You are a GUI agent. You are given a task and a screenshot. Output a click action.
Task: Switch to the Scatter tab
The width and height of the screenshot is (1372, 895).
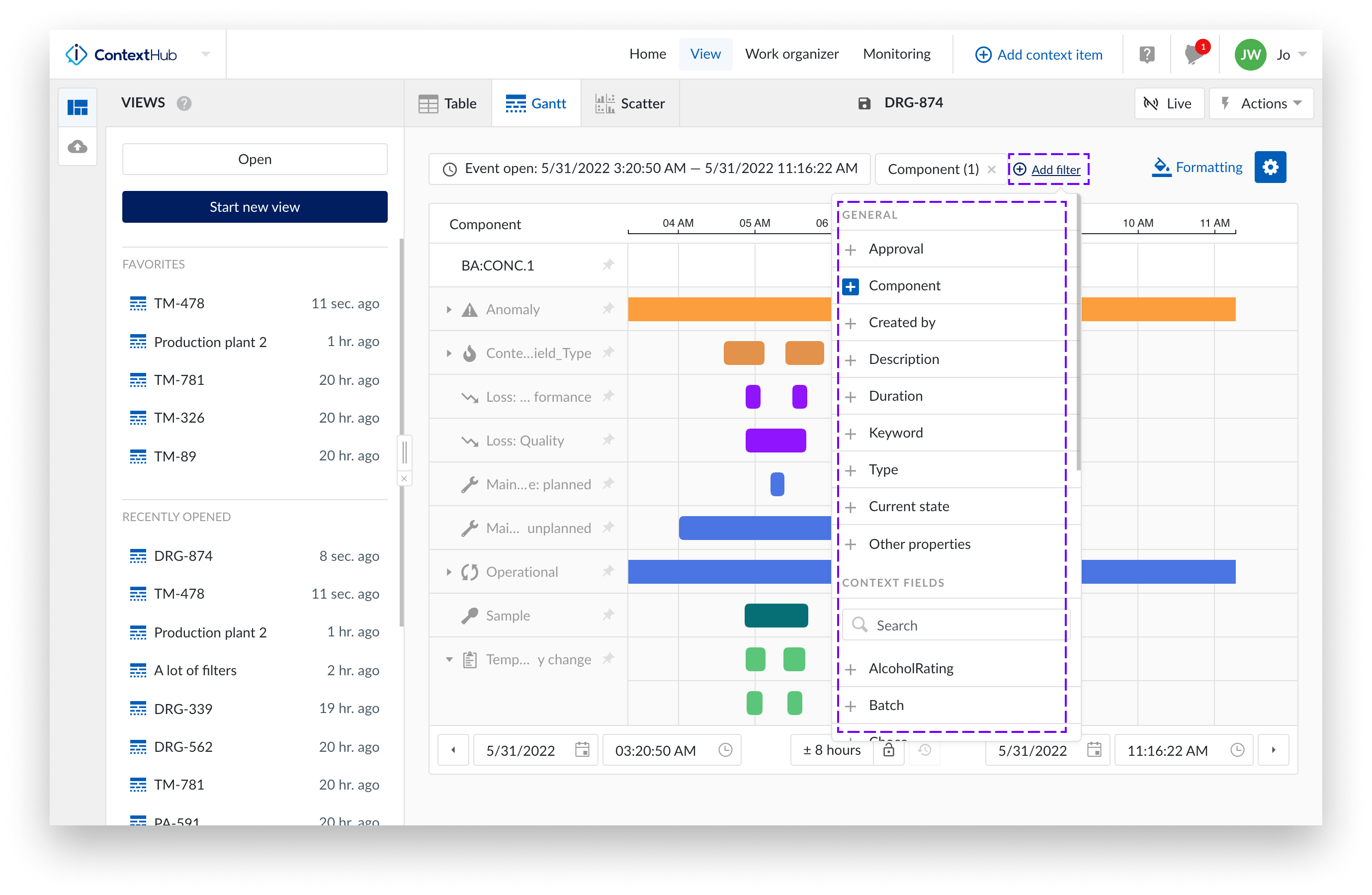coord(630,104)
